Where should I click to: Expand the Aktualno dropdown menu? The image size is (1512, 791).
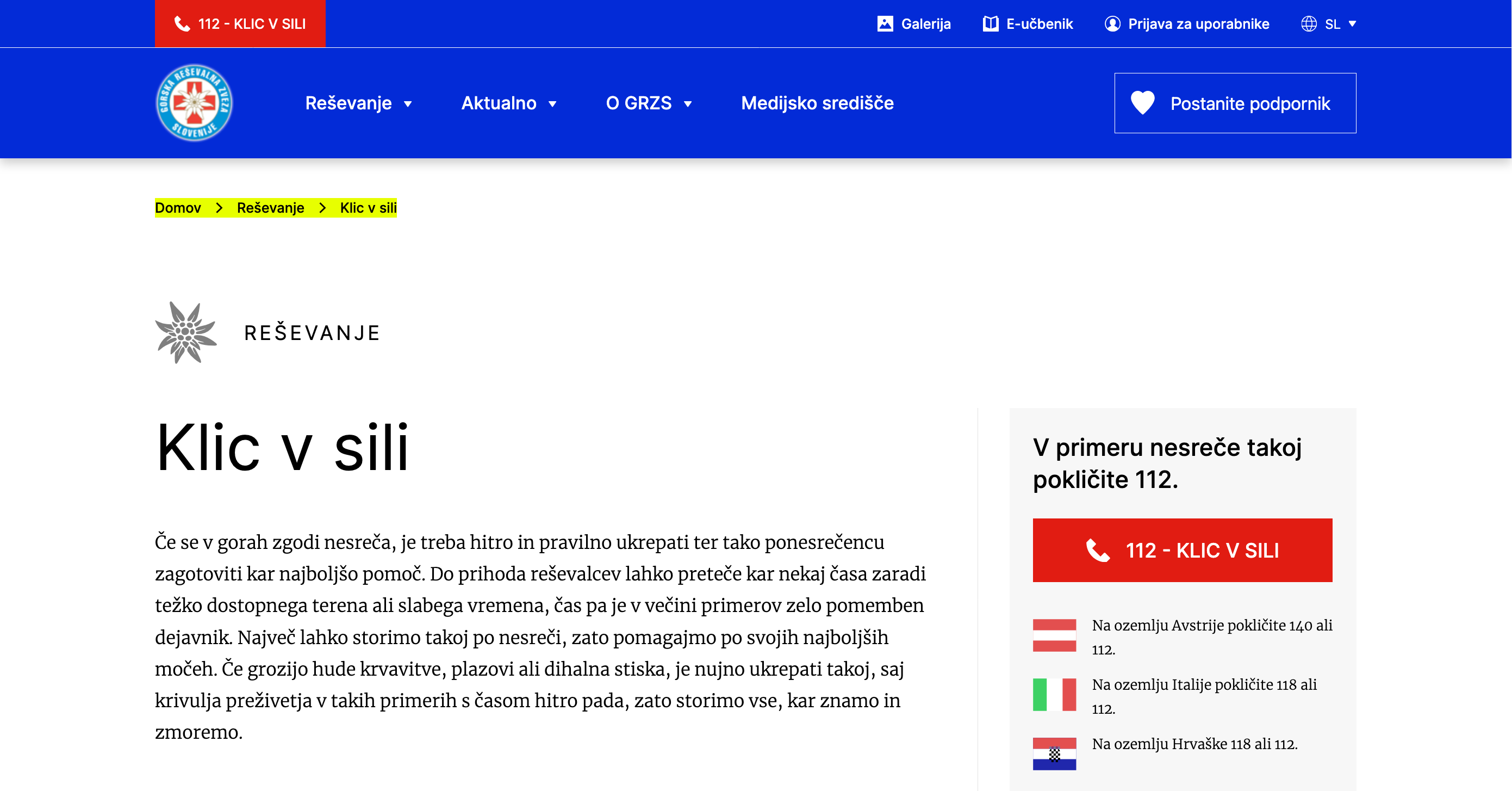(x=552, y=104)
